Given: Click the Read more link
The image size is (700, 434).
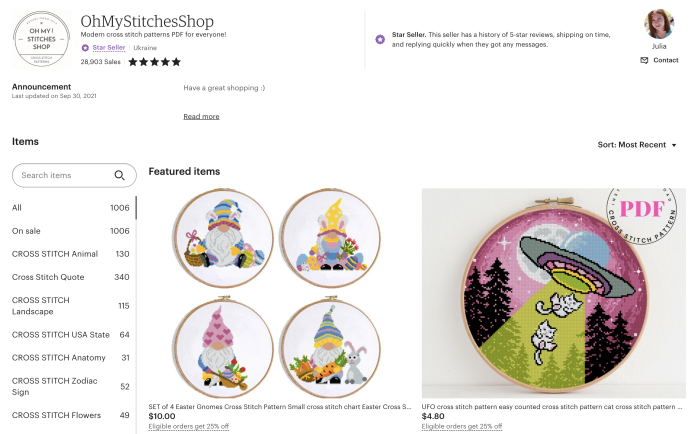Looking at the screenshot, I should click(x=201, y=117).
